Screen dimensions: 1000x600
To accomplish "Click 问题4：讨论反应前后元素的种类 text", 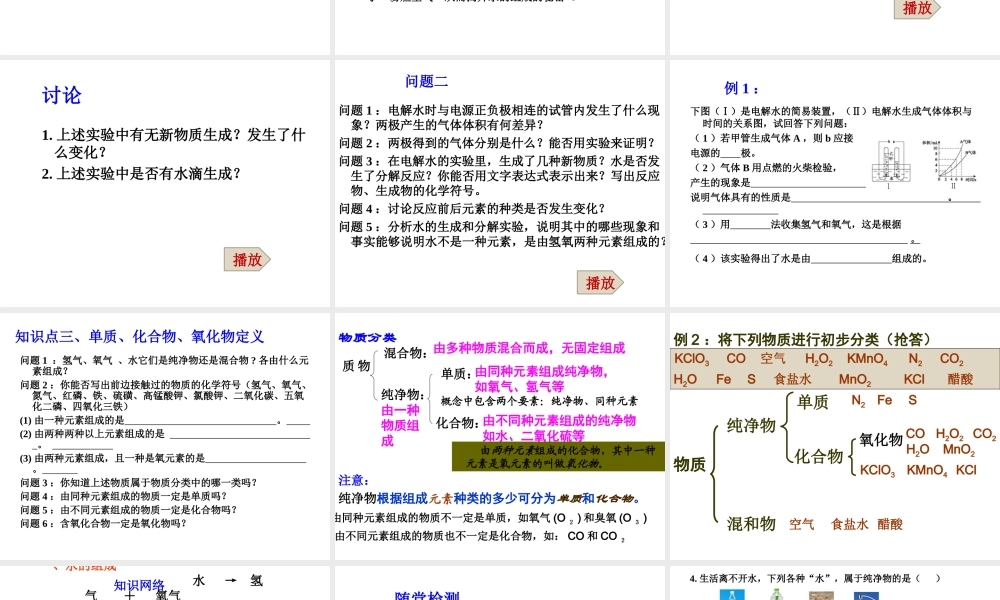I will (473, 209).
